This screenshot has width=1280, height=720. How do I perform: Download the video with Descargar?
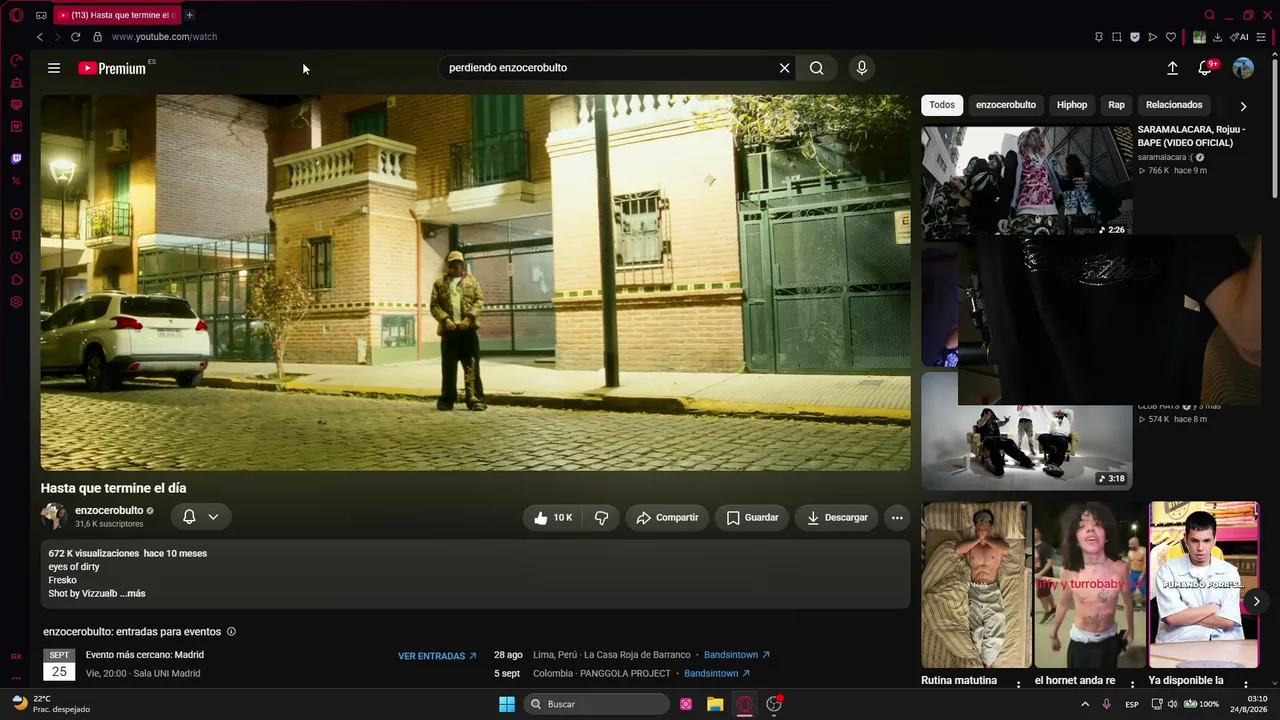[x=837, y=518]
